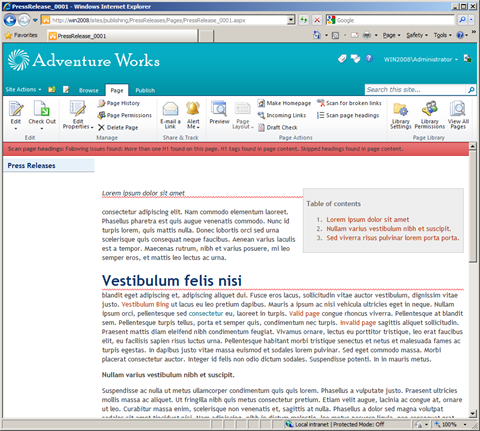Viewport: 480px width, 431px height.
Task: Click the Search this site input field
Action: click(415, 90)
